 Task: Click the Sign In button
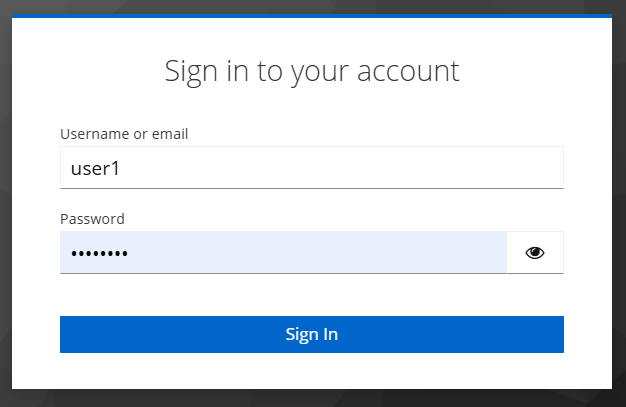click(311, 334)
